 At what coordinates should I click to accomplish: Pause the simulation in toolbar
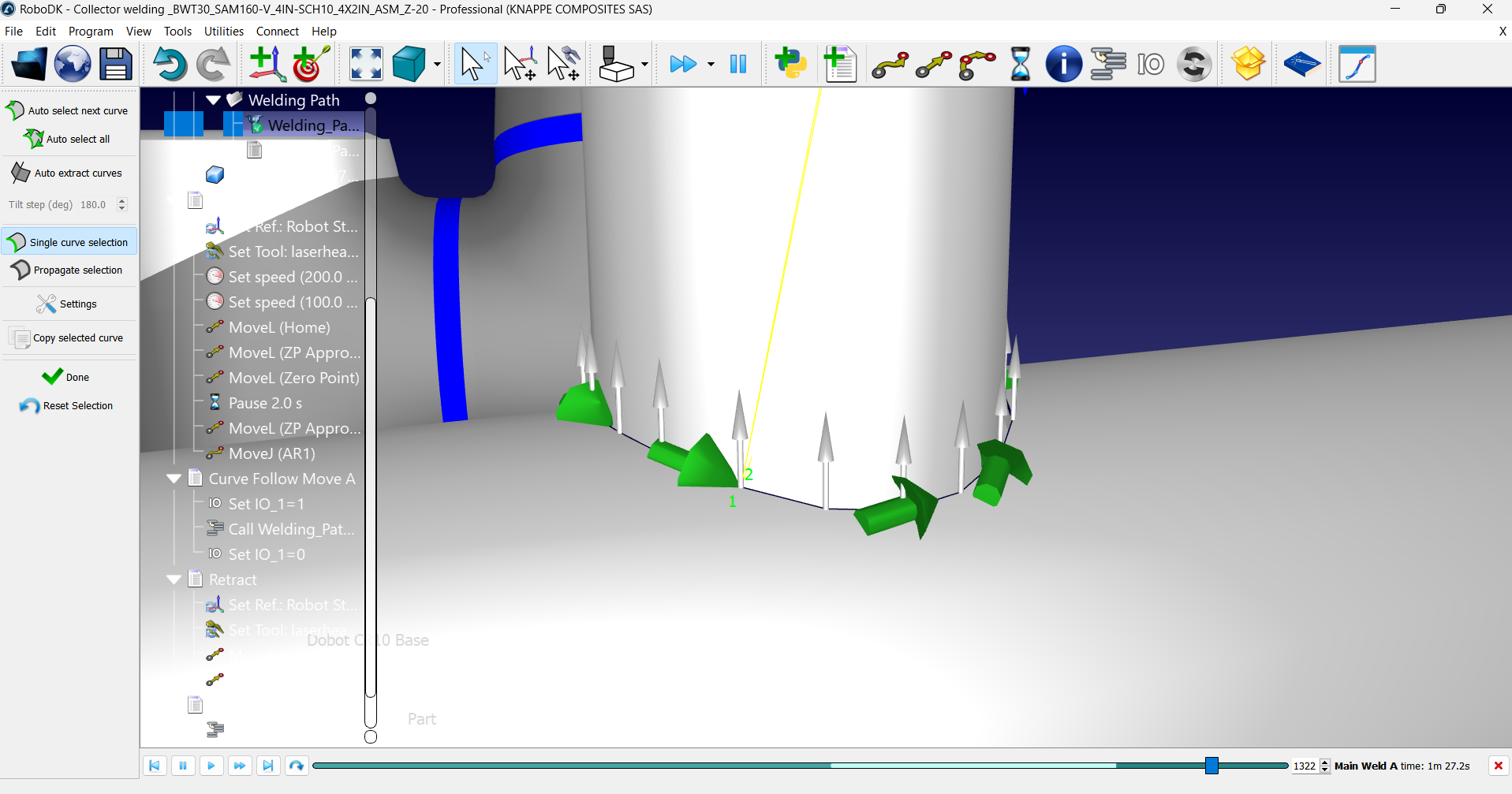coord(738,64)
